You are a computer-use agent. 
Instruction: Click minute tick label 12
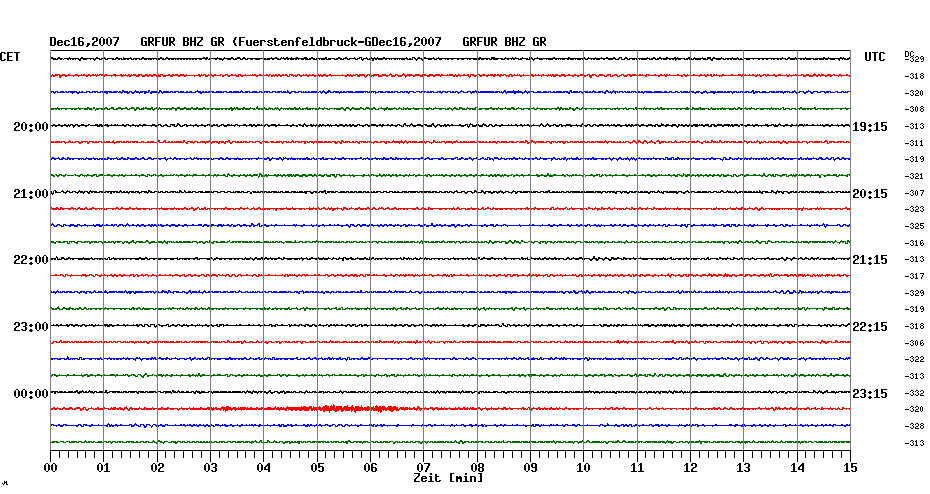(690, 468)
